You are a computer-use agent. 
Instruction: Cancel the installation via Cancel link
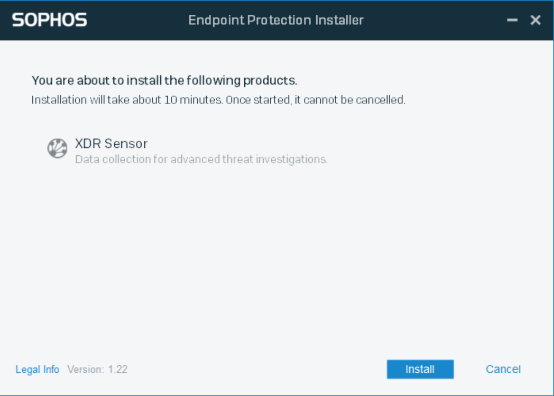point(503,369)
